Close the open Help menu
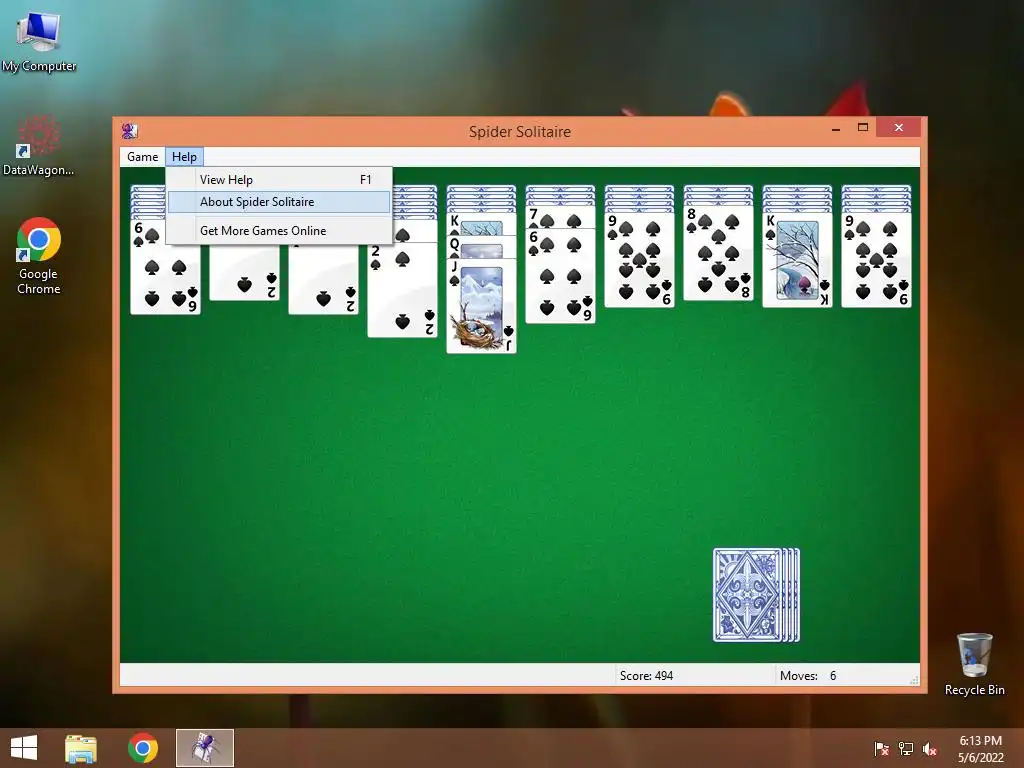Screen dimensions: 1024x768 (x=184, y=157)
